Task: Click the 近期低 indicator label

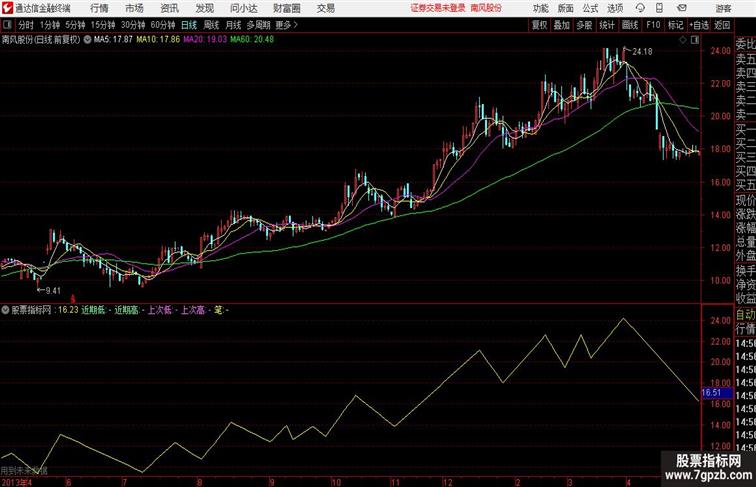Action: (93, 310)
